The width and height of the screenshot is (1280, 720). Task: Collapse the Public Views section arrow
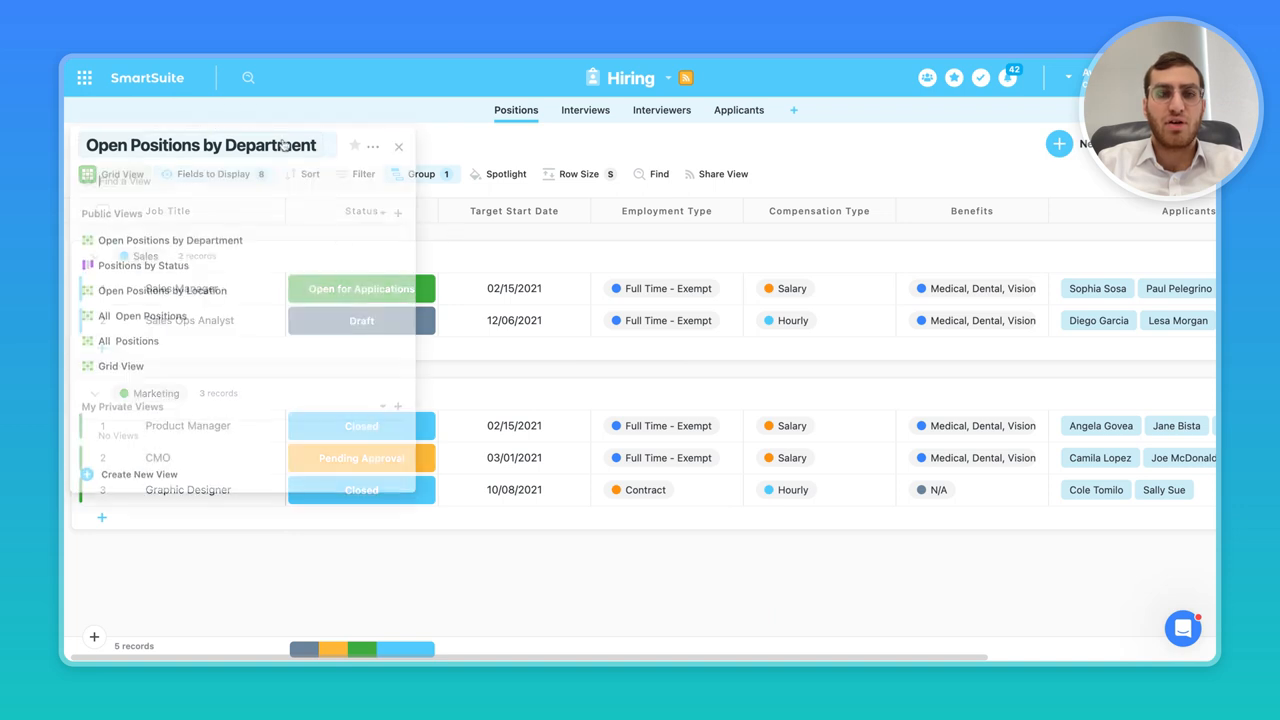click(383, 212)
